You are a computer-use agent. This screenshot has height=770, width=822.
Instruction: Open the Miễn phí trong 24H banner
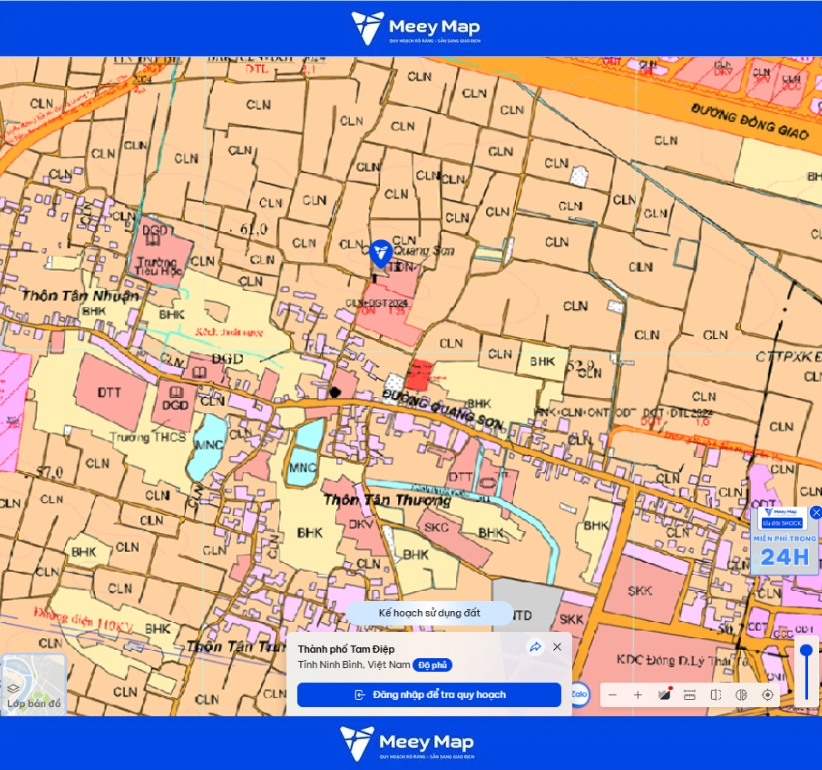coord(784,540)
